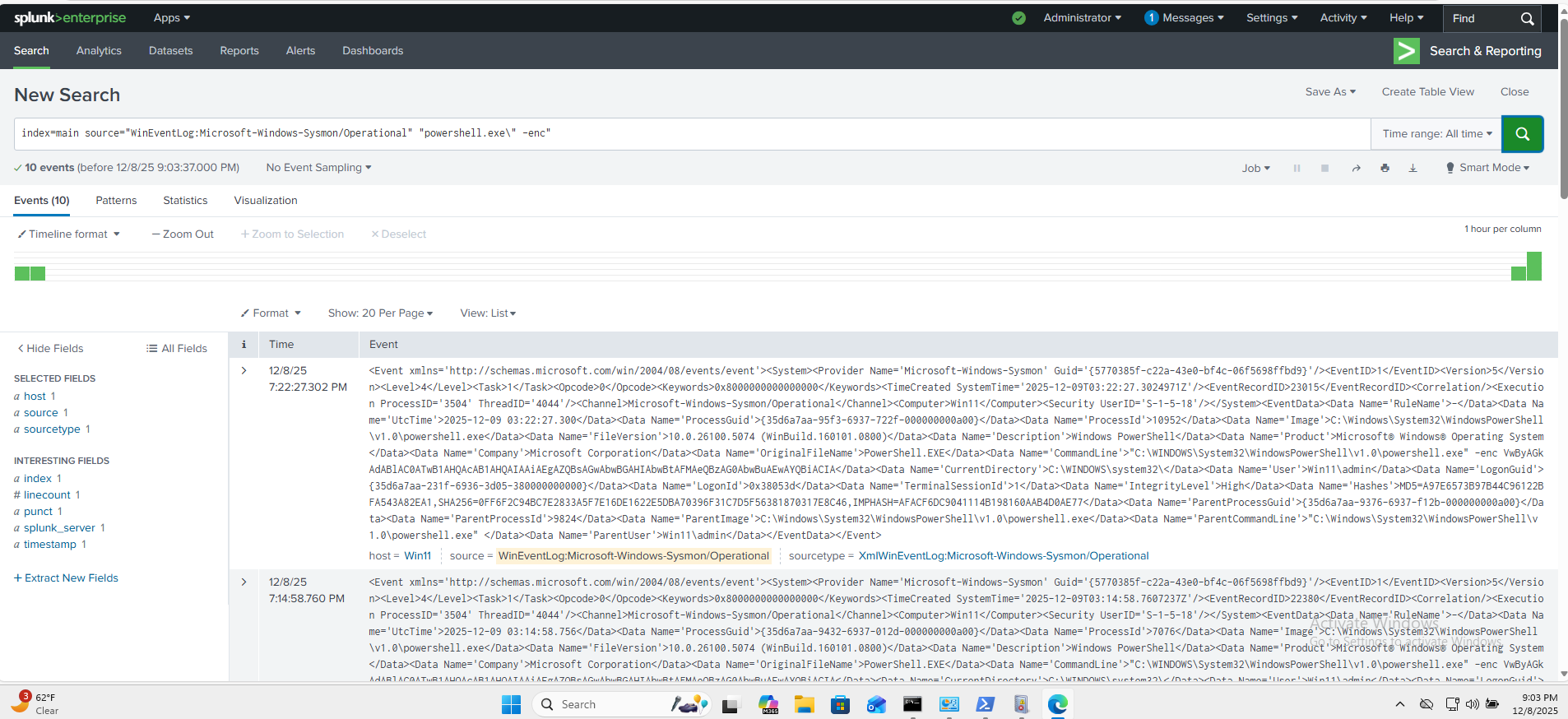Run search with the green magnifier button
1568x719 pixels.
click(1522, 134)
